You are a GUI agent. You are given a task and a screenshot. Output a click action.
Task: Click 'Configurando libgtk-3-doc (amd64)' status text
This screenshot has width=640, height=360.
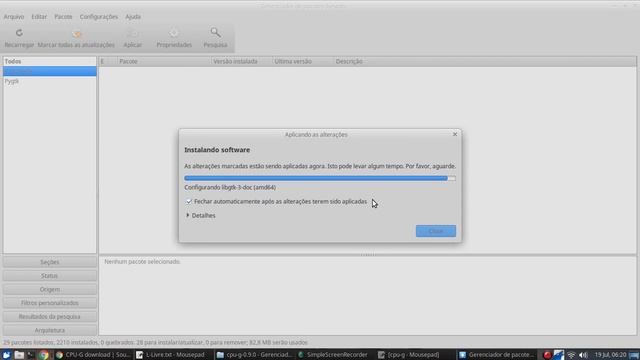[x=230, y=187]
